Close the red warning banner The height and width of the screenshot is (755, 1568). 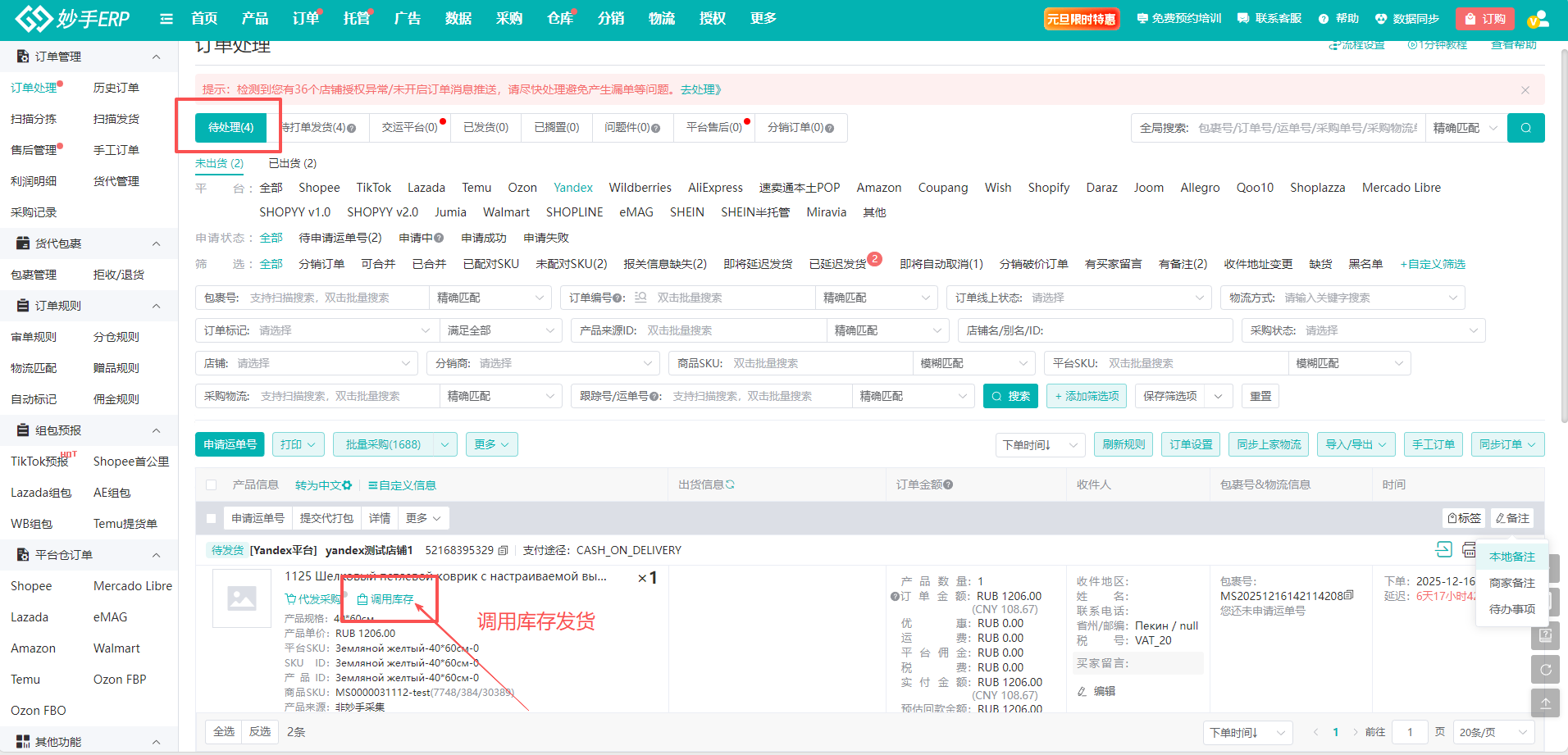[x=1525, y=90]
